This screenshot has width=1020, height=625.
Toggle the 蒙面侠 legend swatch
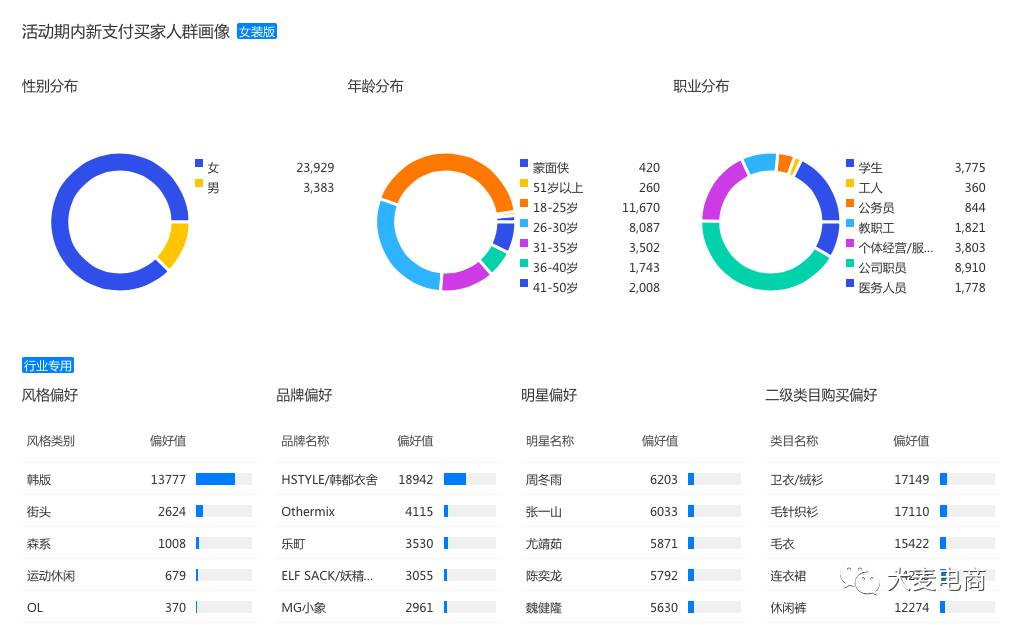point(524,163)
